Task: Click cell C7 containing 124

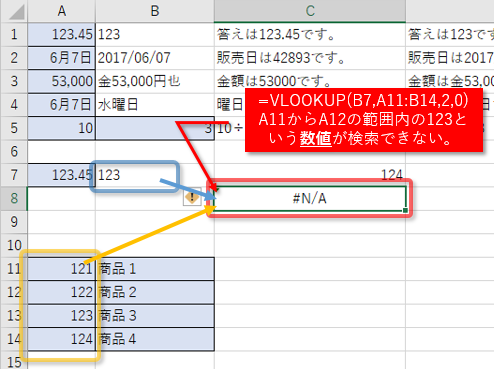Action: [x=310, y=175]
